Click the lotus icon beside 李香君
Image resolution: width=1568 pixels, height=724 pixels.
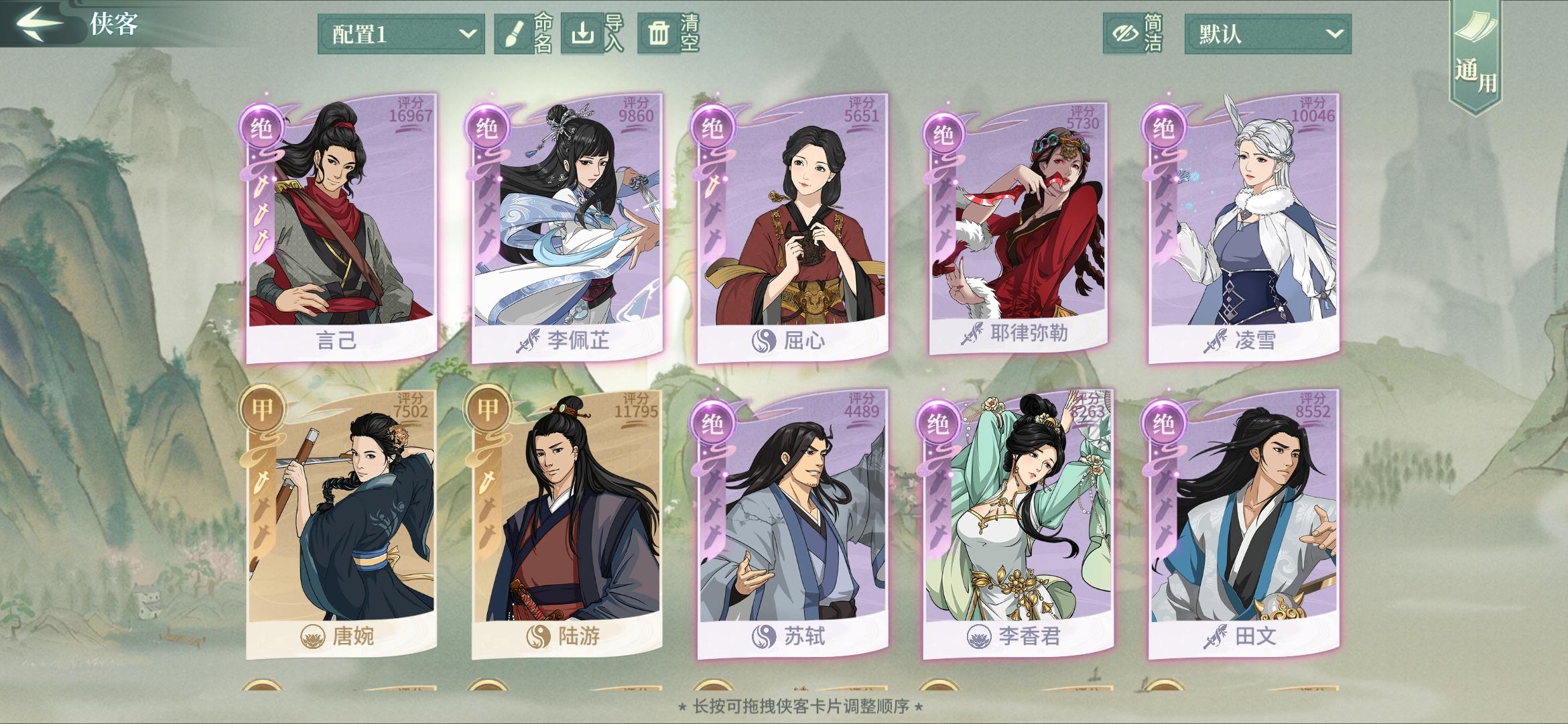(x=980, y=636)
